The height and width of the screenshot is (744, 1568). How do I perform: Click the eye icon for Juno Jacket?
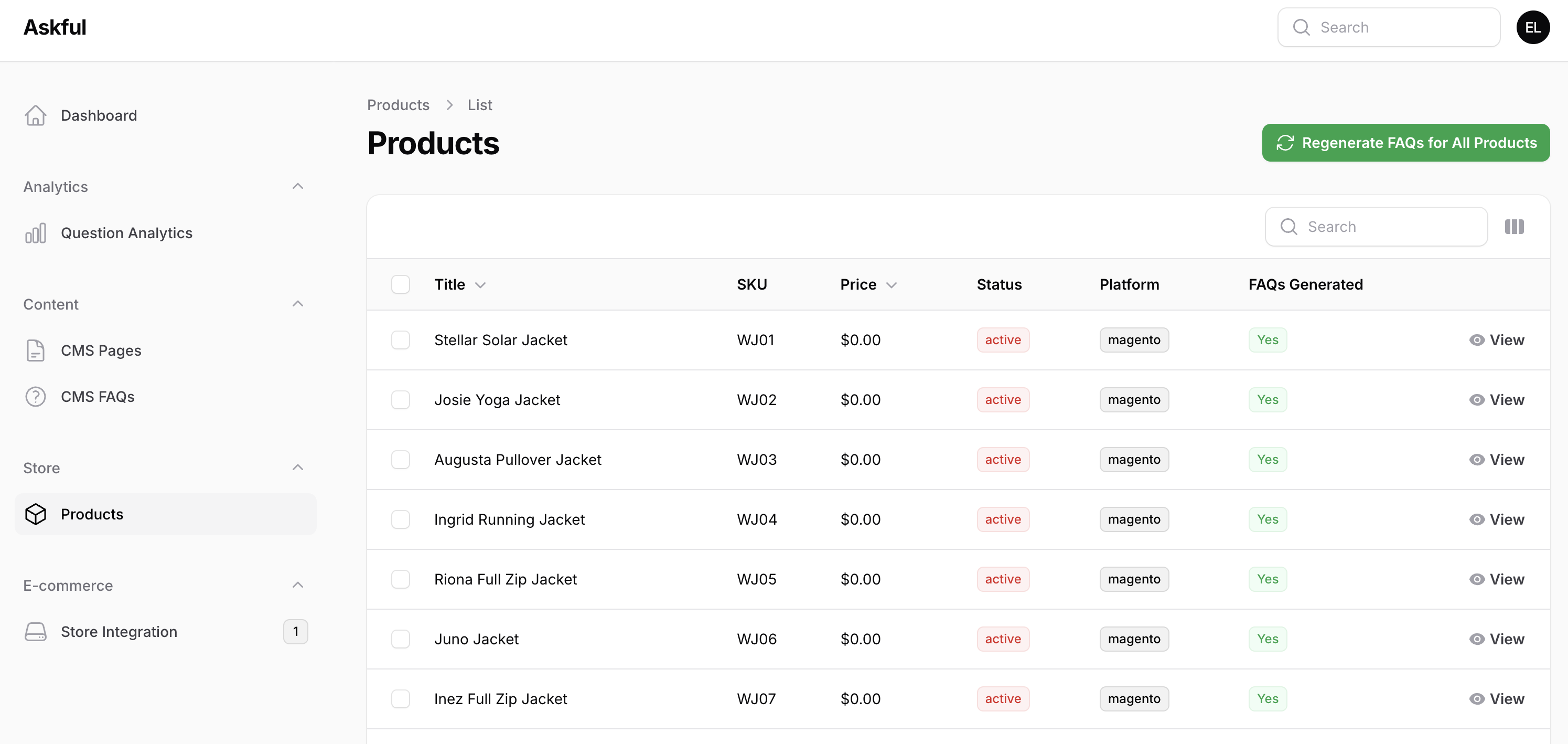coord(1476,639)
